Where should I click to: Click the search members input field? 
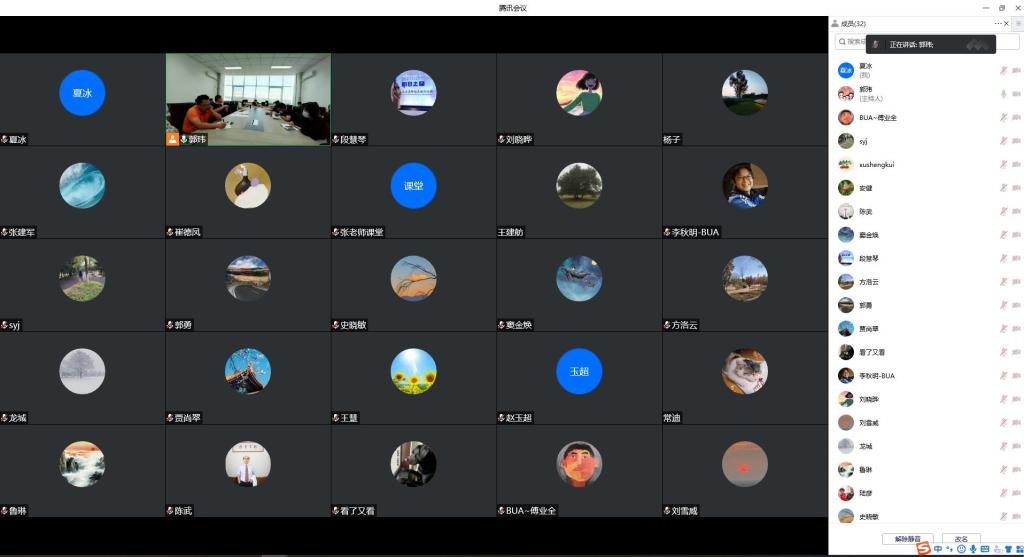coord(852,42)
